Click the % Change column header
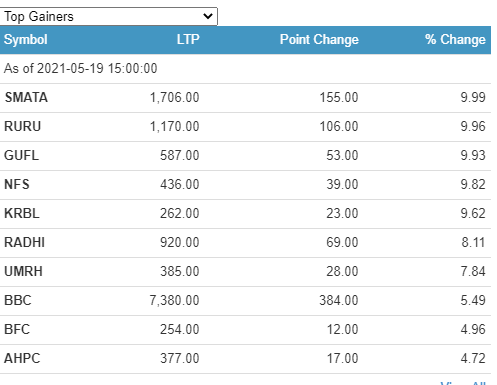This screenshot has height=385, width=497. [455, 39]
